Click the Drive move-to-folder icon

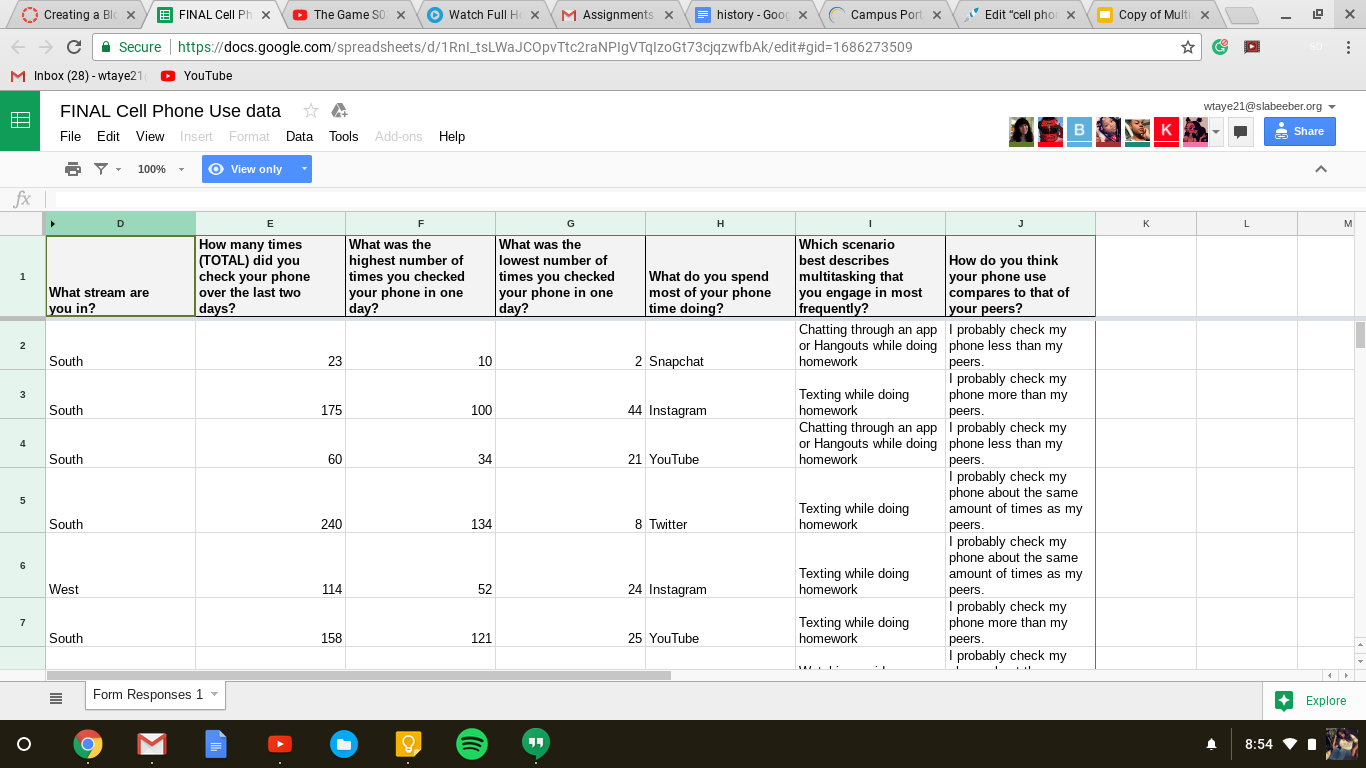click(339, 111)
